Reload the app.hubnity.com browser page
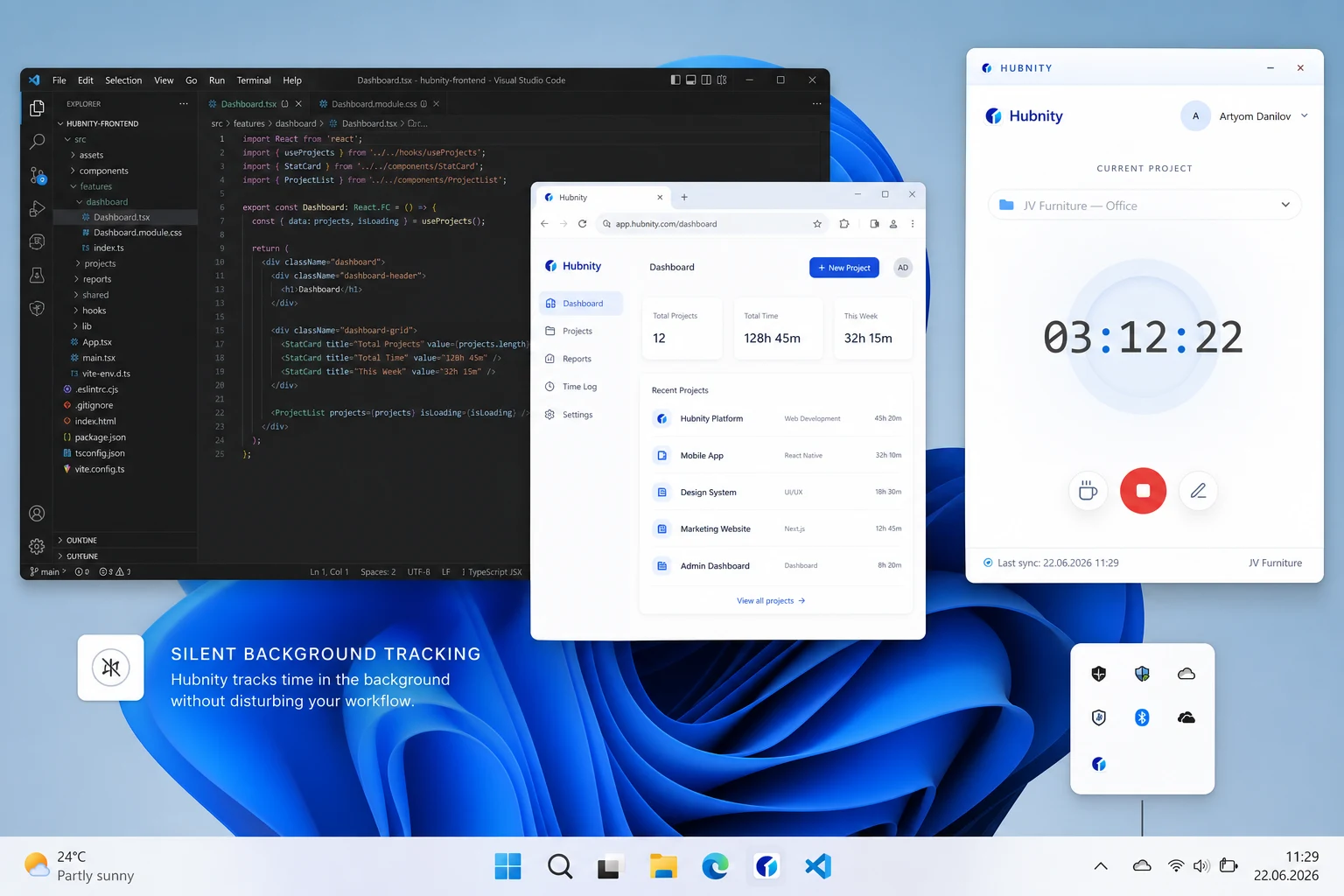The image size is (1344, 896). point(582,224)
